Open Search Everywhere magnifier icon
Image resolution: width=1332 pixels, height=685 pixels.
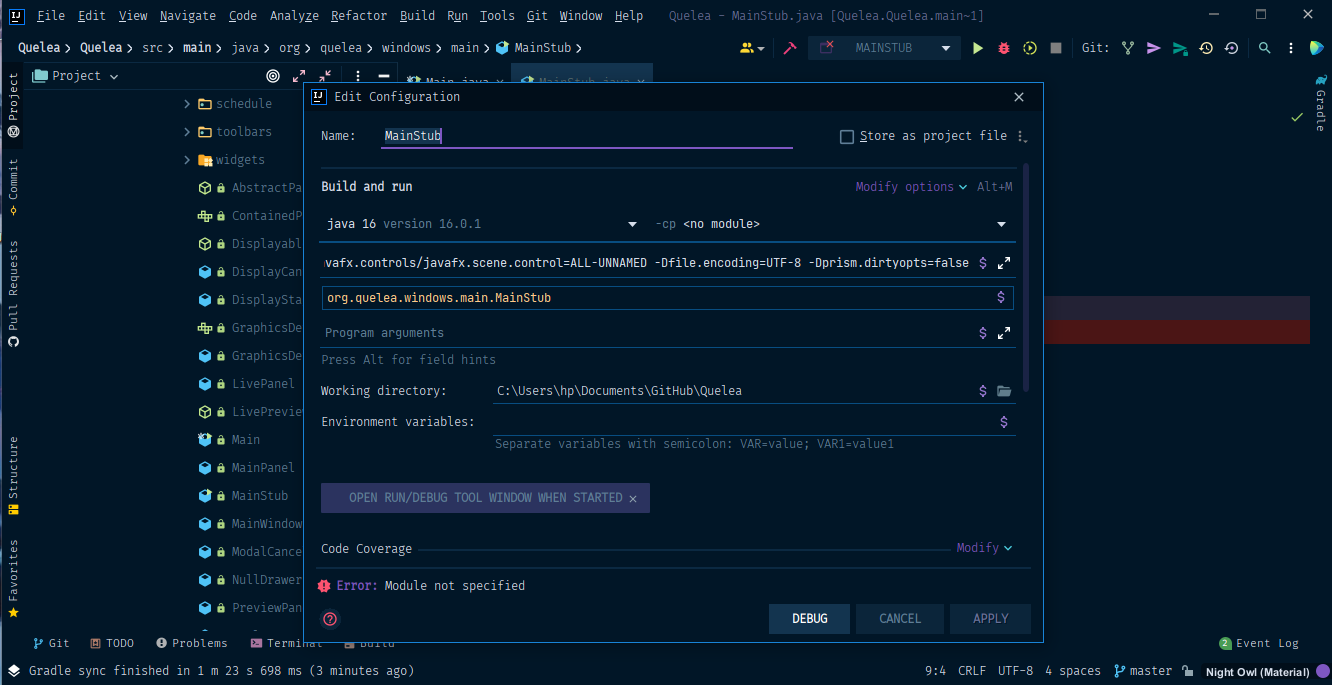click(1264, 47)
